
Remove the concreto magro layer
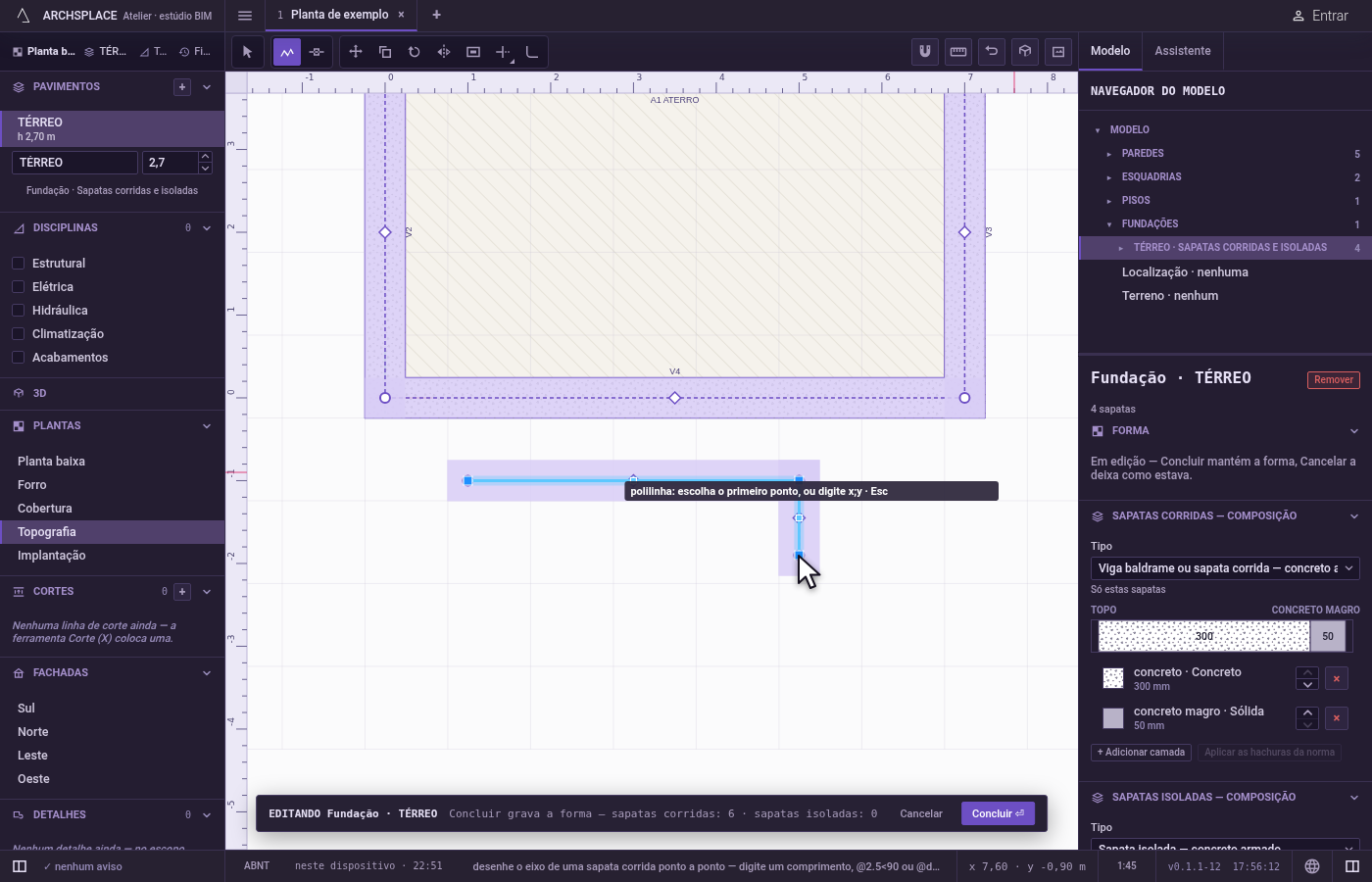(1337, 718)
